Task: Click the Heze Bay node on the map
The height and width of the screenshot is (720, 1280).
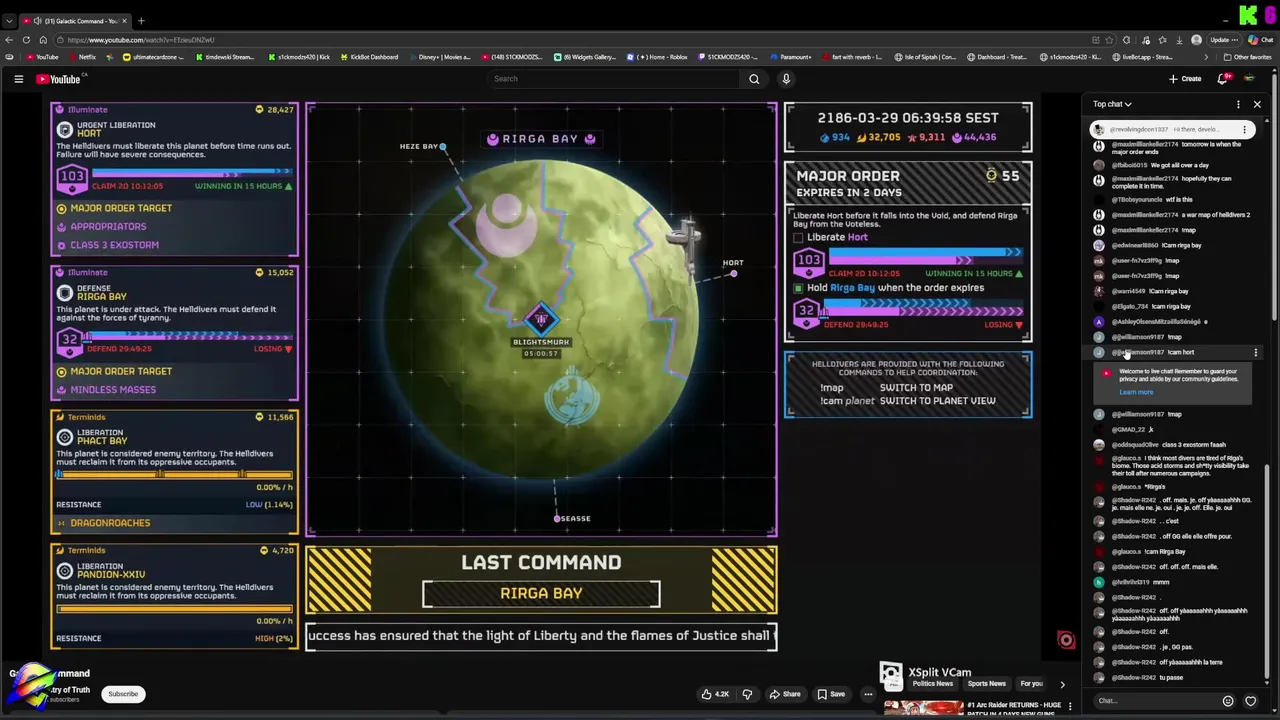Action: pyautogui.click(x=443, y=147)
